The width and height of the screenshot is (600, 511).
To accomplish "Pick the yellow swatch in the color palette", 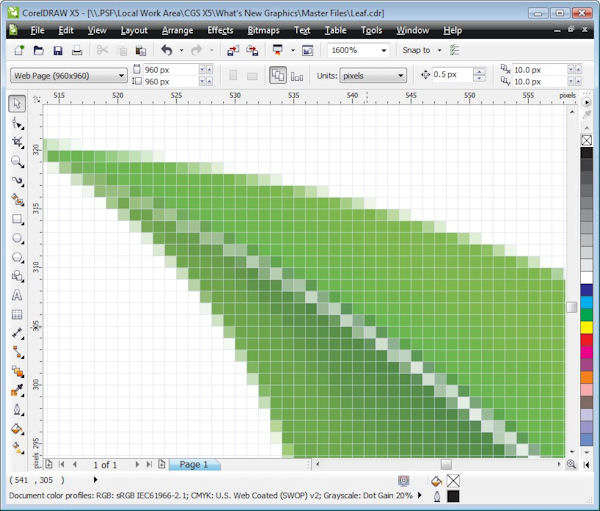I will [586, 328].
